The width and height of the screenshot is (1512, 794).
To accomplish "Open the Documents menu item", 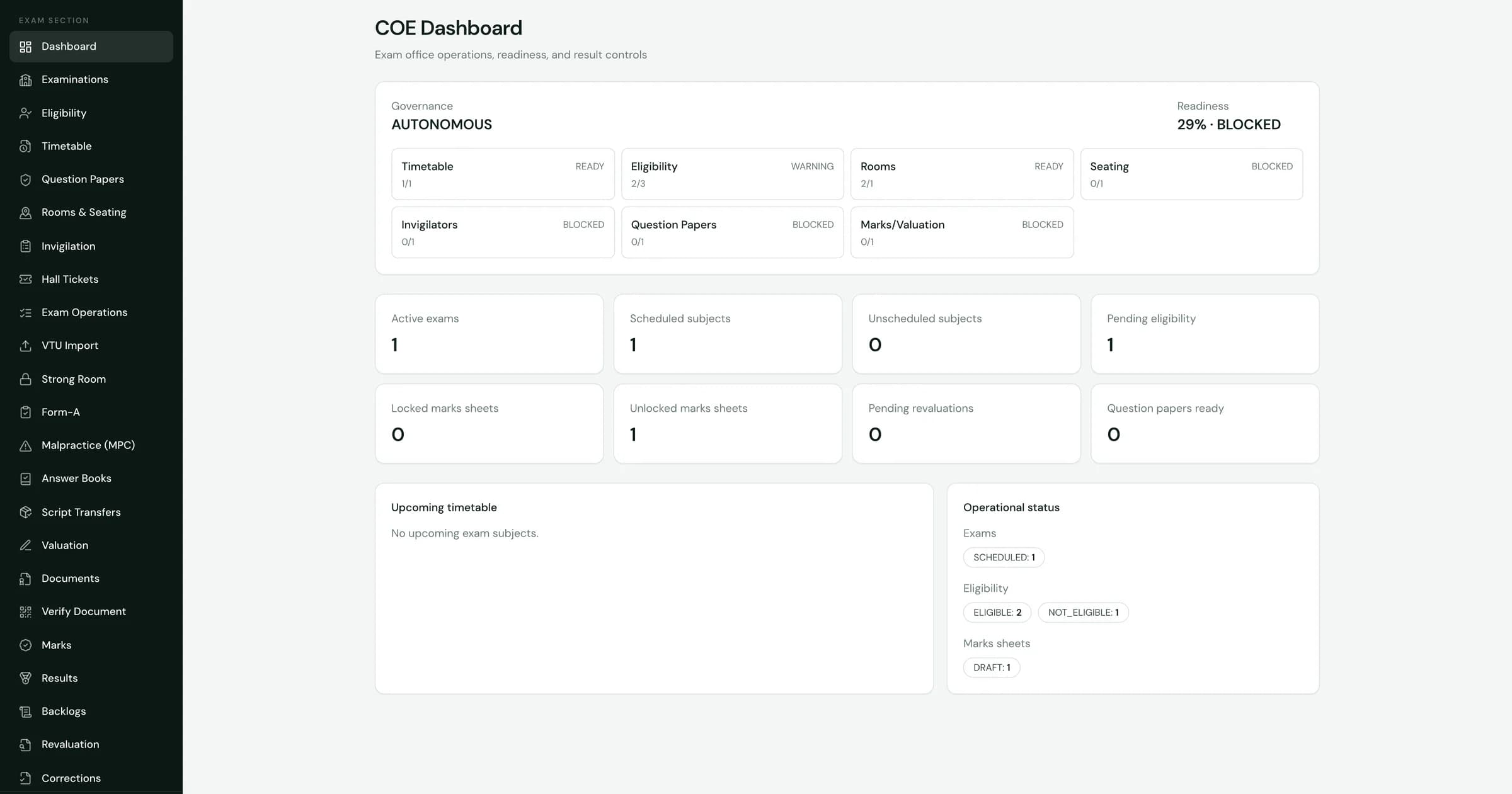I will (91, 579).
